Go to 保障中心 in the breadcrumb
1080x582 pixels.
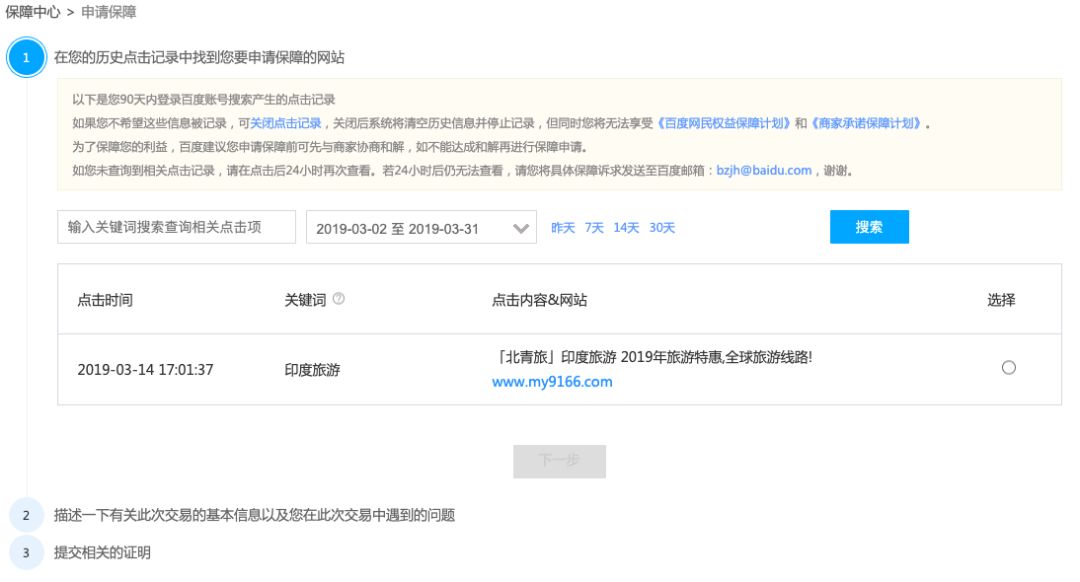coord(33,13)
